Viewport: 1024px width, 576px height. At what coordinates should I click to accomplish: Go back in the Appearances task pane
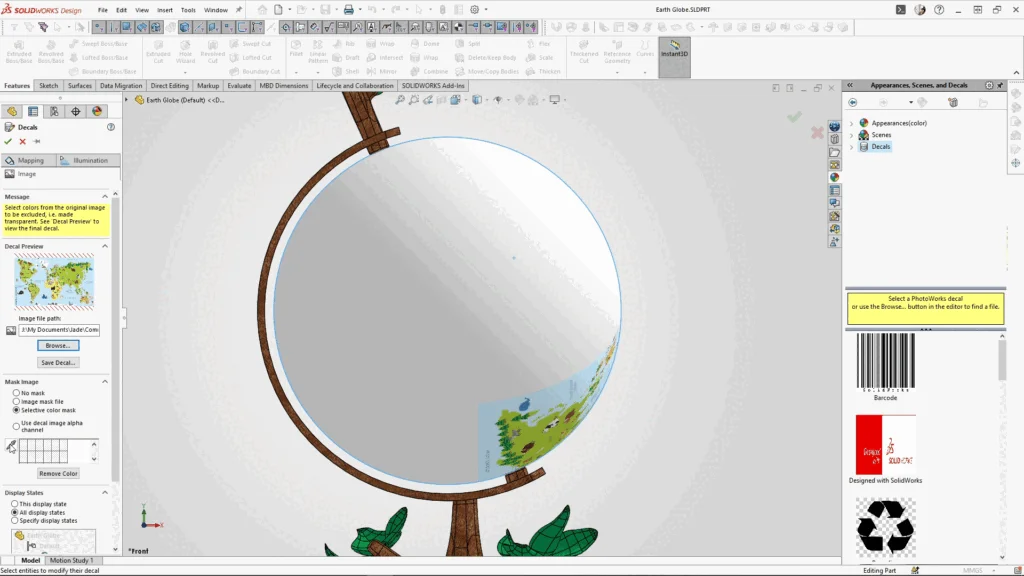pos(853,103)
